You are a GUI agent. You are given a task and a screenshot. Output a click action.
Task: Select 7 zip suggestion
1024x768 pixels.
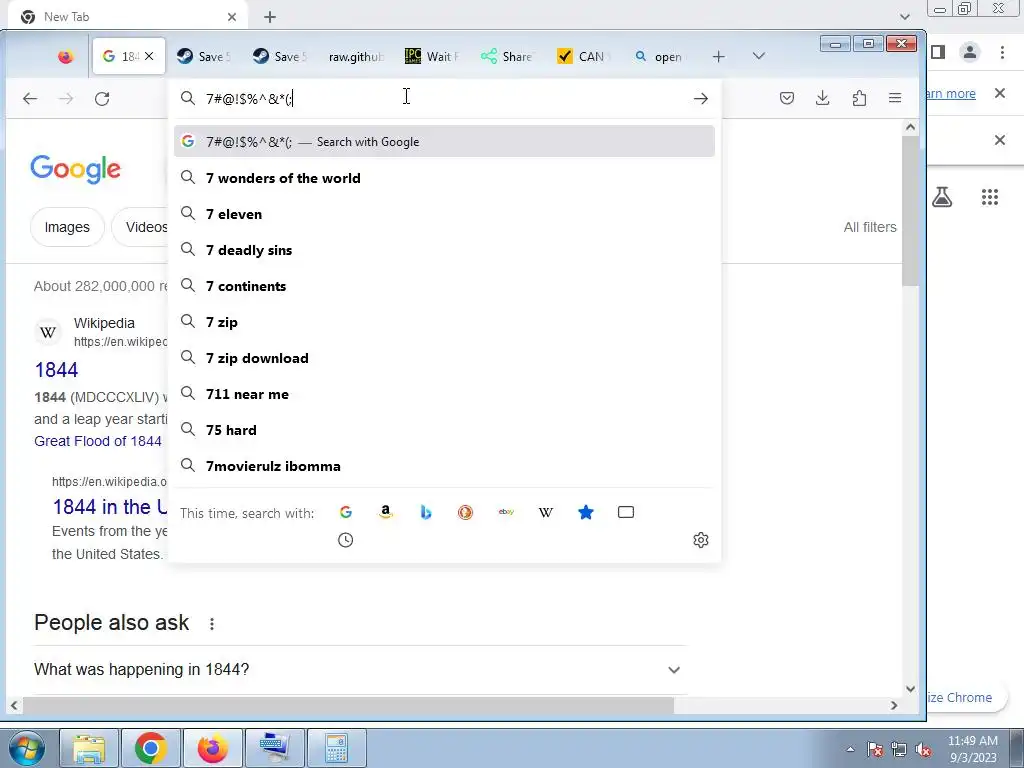(444, 321)
